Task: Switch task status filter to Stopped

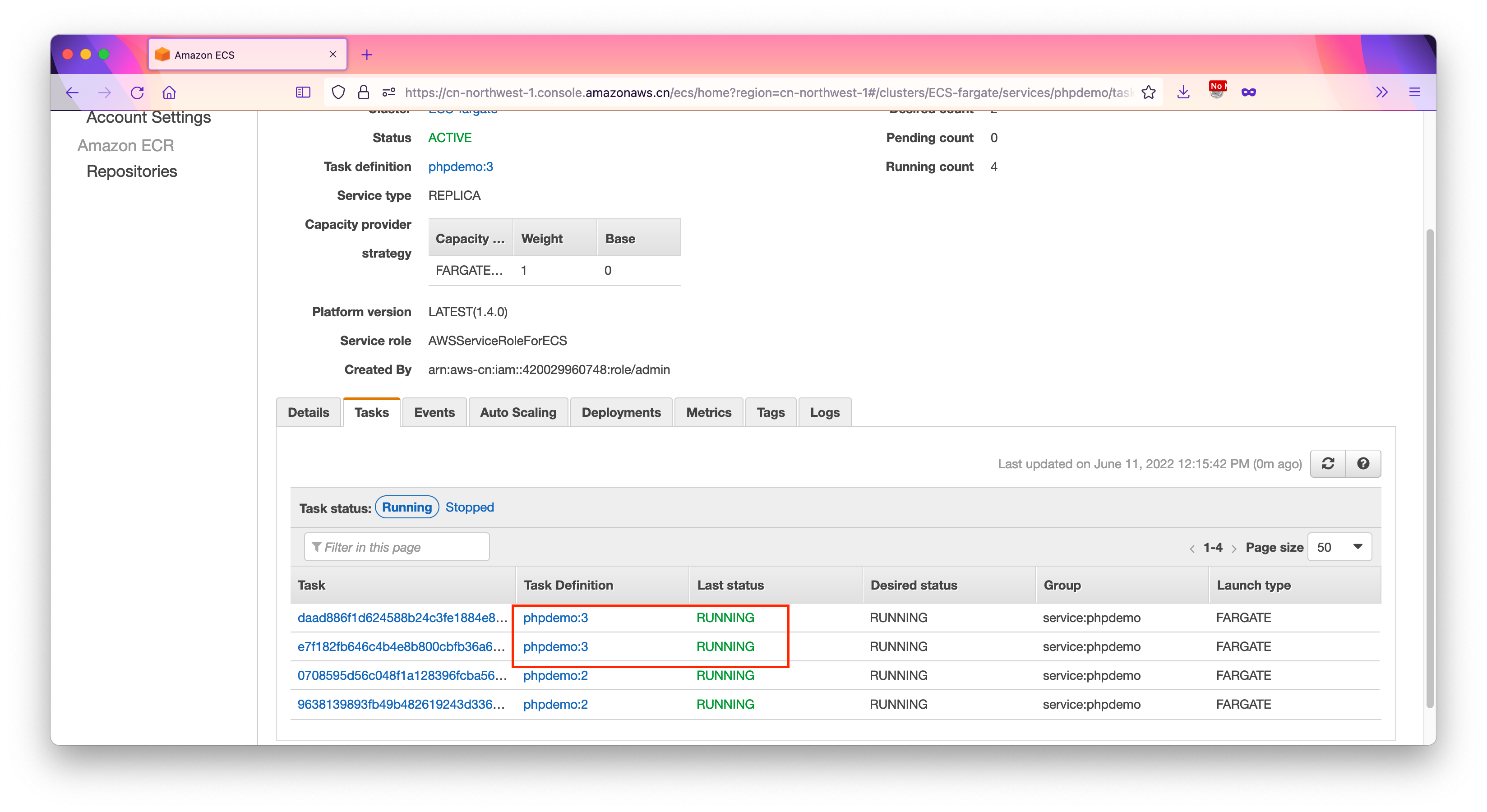Action: [469, 507]
